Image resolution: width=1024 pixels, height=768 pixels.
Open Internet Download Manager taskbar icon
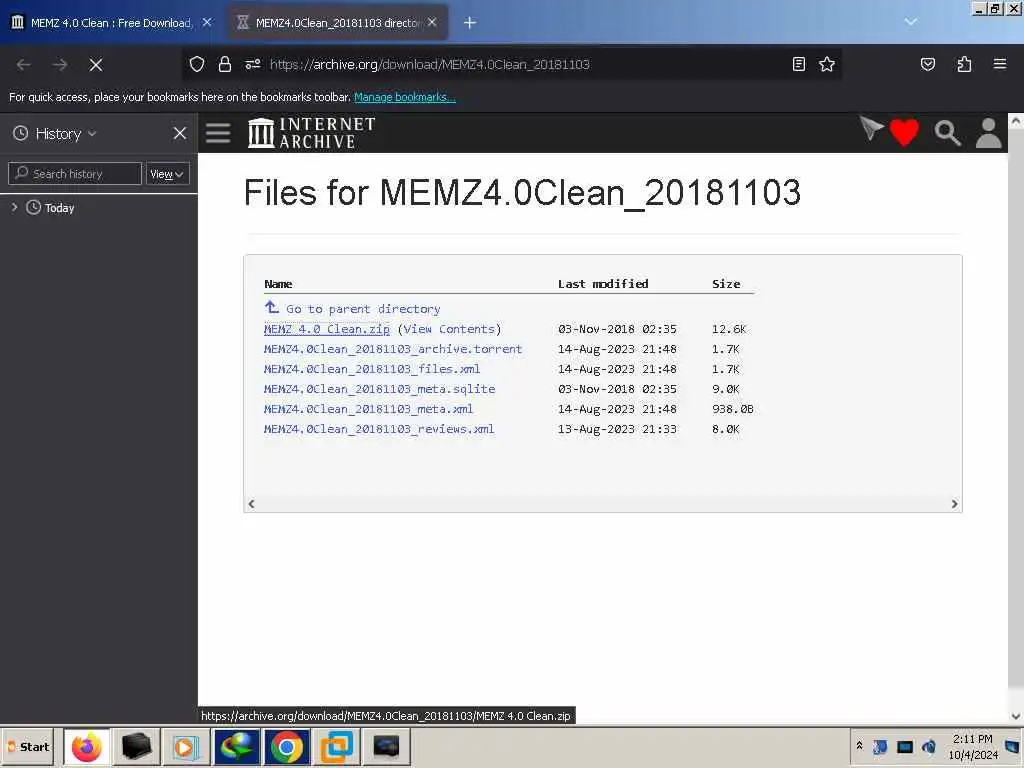236,746
